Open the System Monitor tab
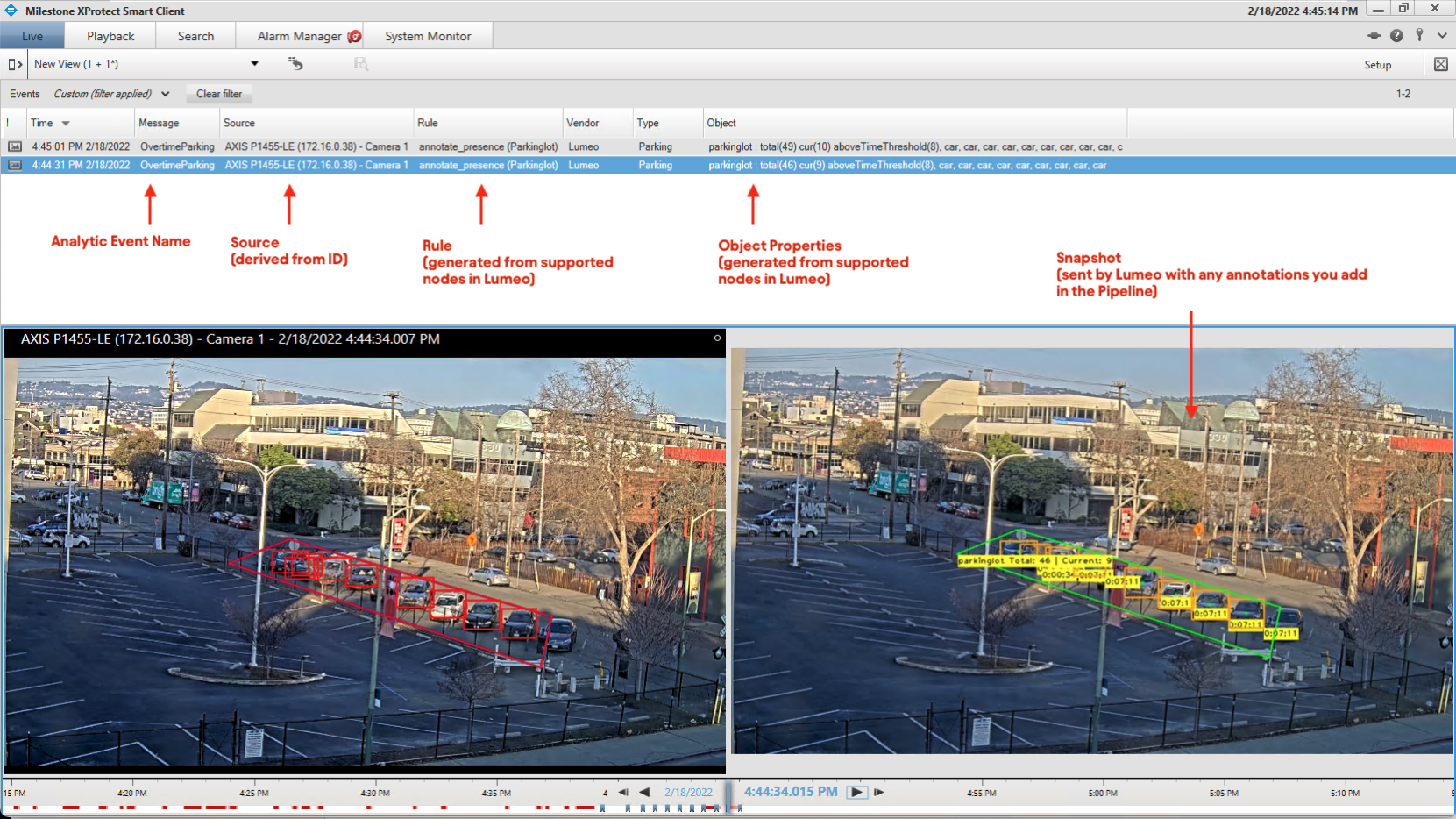The image size is (1456, 819). 428,36
